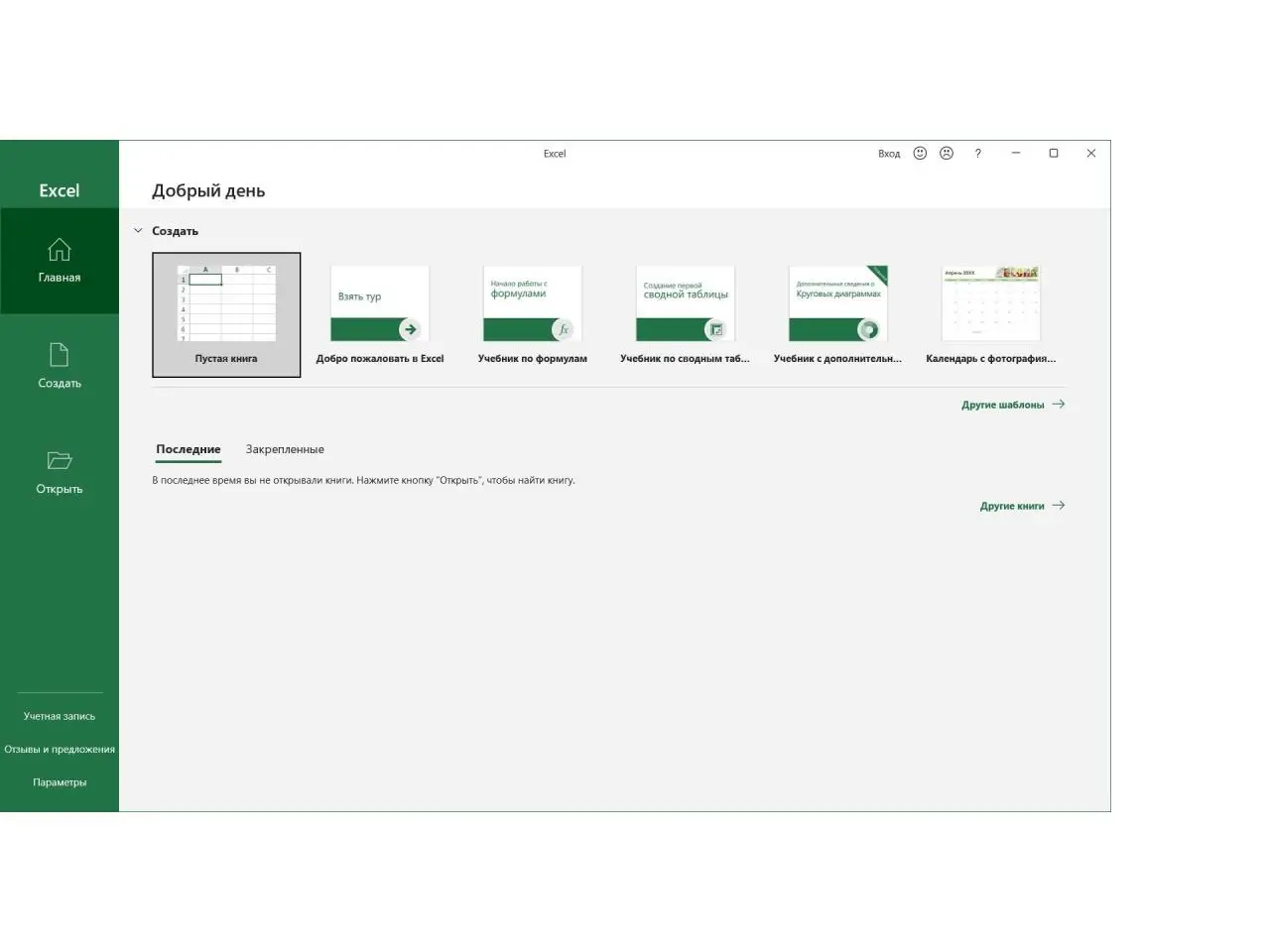Screen dimensions: 1270x952
Task: Click the Добрый день greeting heading
Action: (x=208, y=191)
